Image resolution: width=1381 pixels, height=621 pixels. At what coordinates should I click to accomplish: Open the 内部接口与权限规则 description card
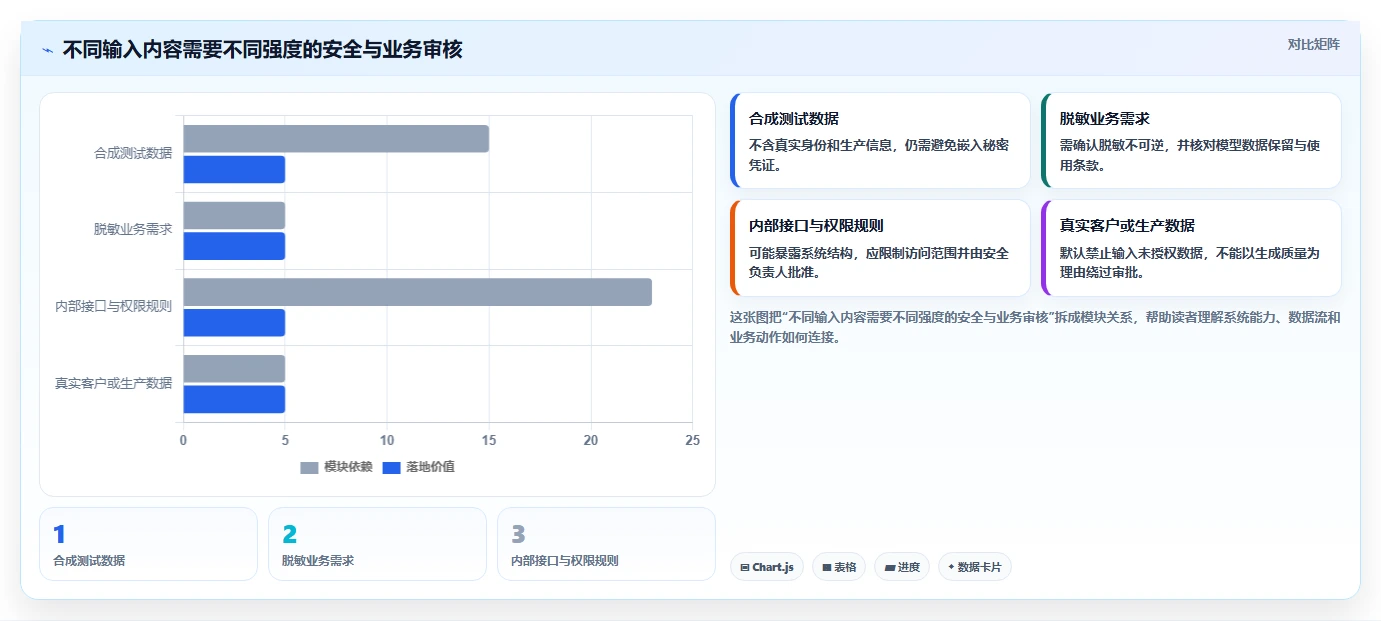pyautogui.click(x=880, y=248)
